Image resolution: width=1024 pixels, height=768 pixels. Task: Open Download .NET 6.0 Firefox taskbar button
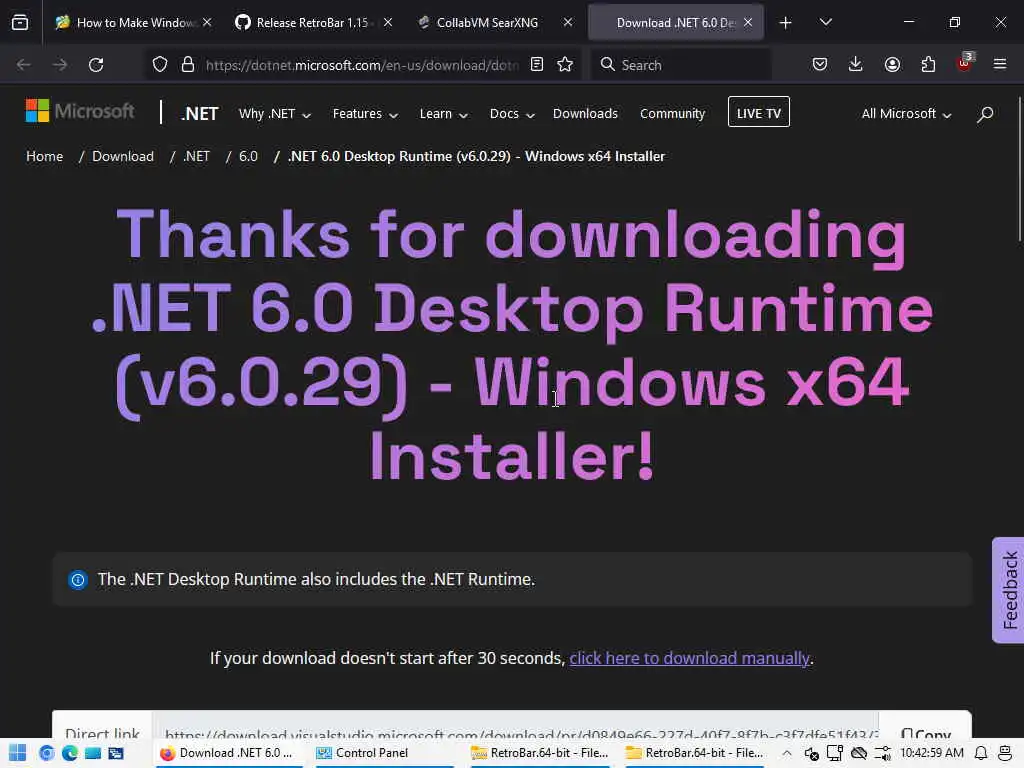(229, 753)
